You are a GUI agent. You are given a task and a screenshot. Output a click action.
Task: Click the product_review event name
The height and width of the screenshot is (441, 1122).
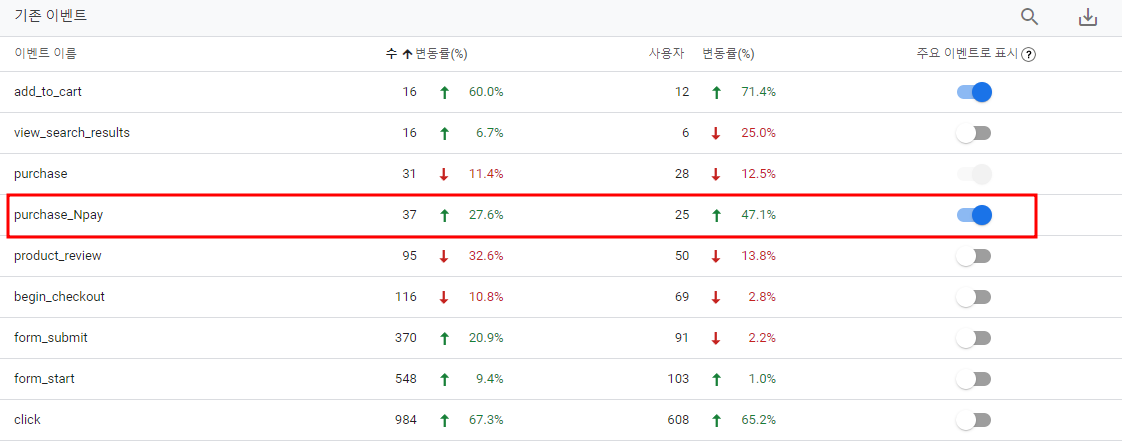(57, 256)
